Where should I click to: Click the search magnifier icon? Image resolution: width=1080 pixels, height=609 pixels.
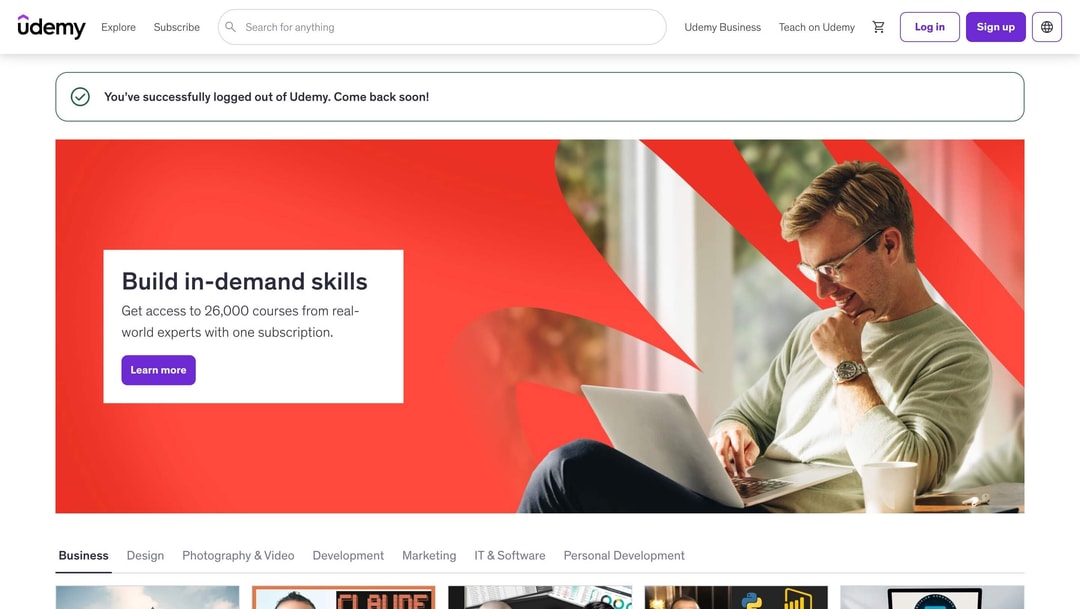click(x=231, y=27)
